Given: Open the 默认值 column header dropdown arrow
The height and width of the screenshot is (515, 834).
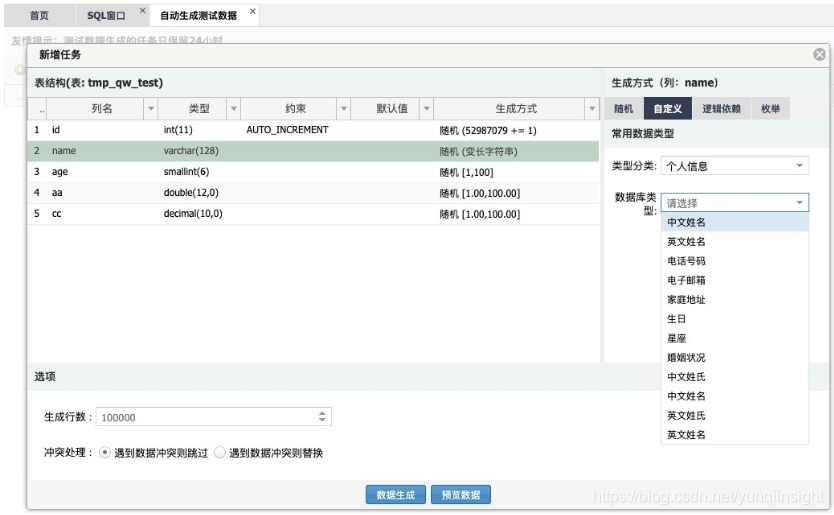Looking at the screenshot, I should (426, 109).
